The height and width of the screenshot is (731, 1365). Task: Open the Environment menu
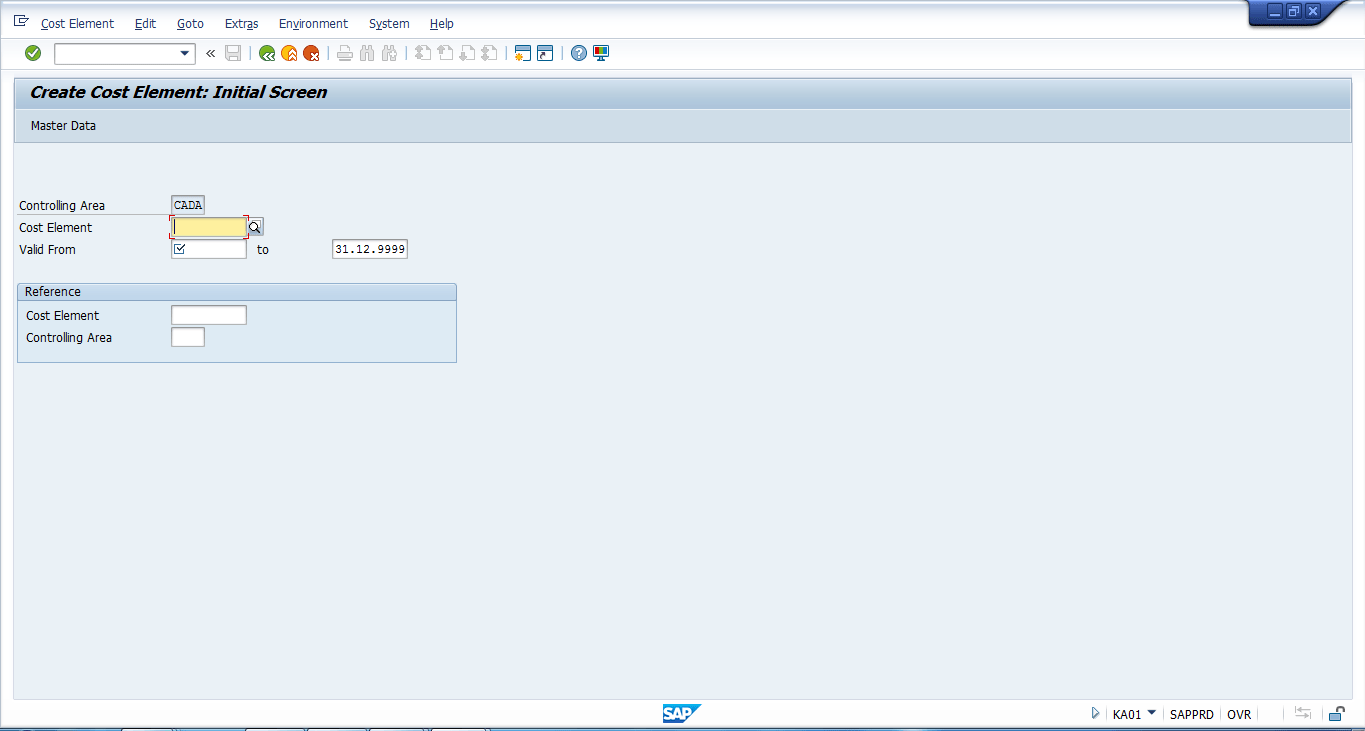313,23
